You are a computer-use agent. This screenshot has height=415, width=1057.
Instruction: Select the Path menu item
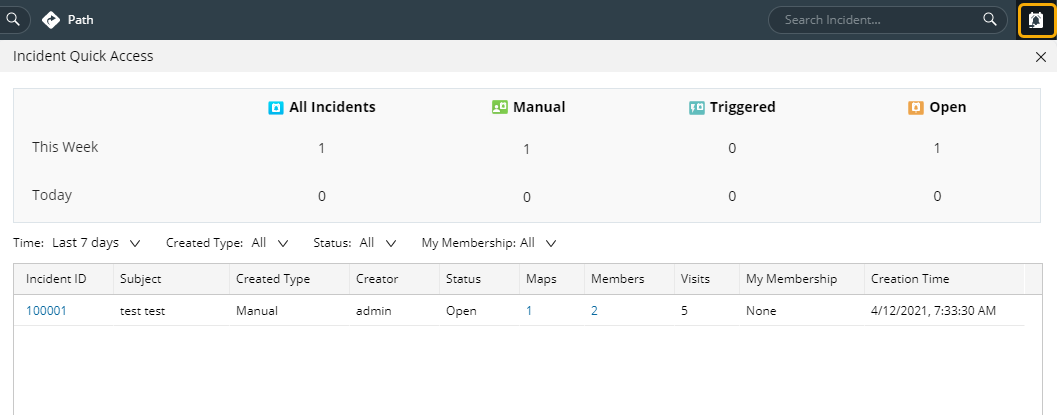click(x=67, y=20)
